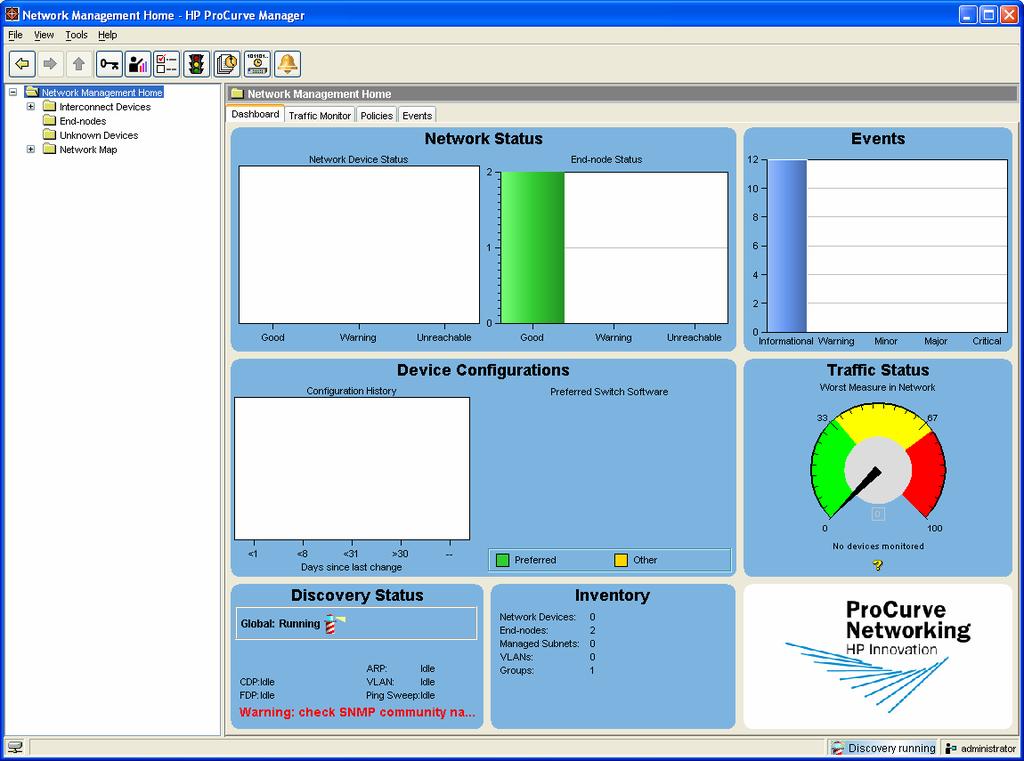Click the 'CDP:Idle' status text
1024x761 pixels.
[257, 681]
